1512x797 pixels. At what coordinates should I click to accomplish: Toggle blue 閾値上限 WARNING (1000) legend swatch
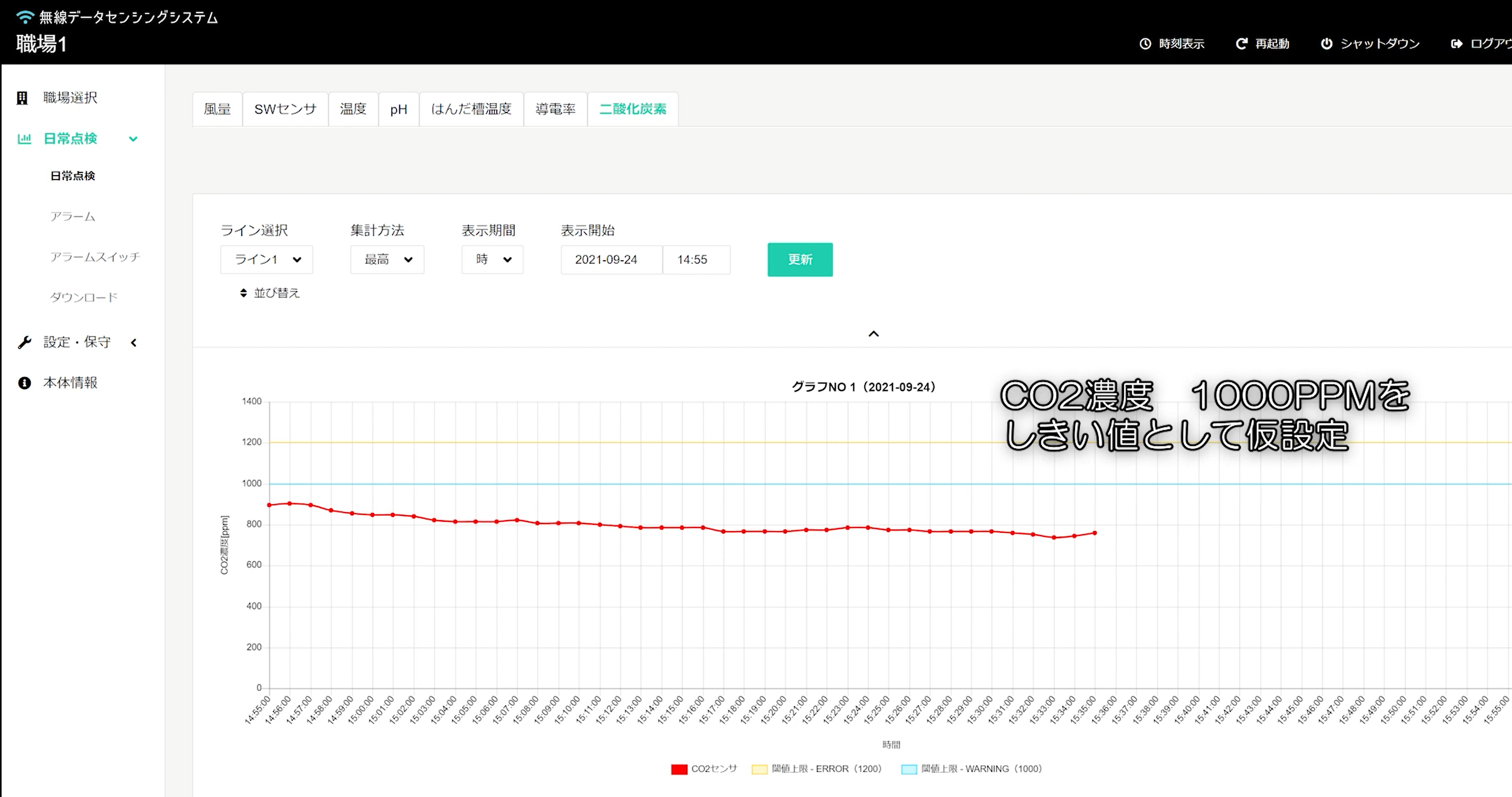pos(909,770)
